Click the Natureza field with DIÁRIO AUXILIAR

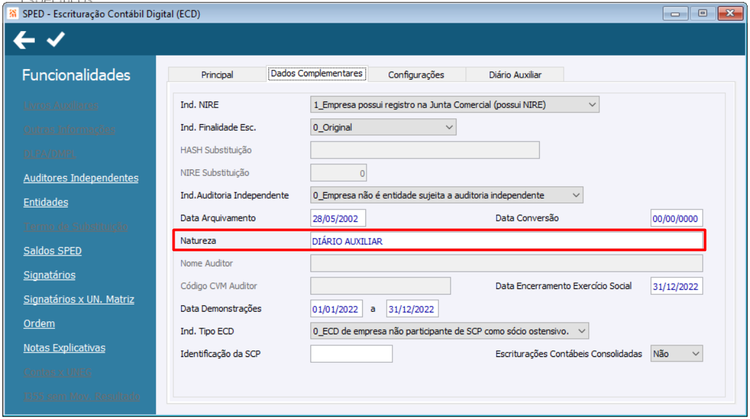point(507,241)
